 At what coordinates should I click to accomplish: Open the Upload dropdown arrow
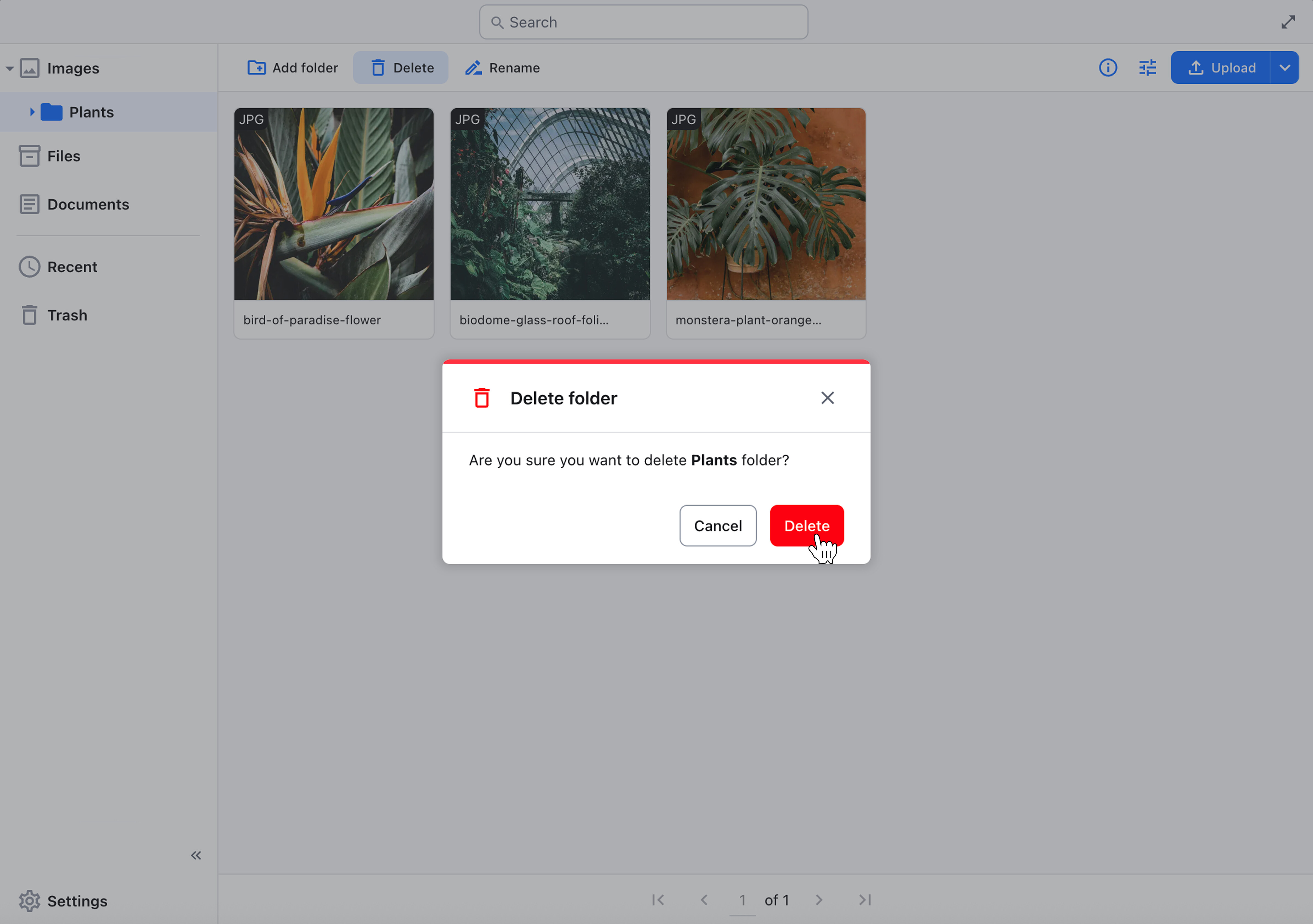[1284, 67]
